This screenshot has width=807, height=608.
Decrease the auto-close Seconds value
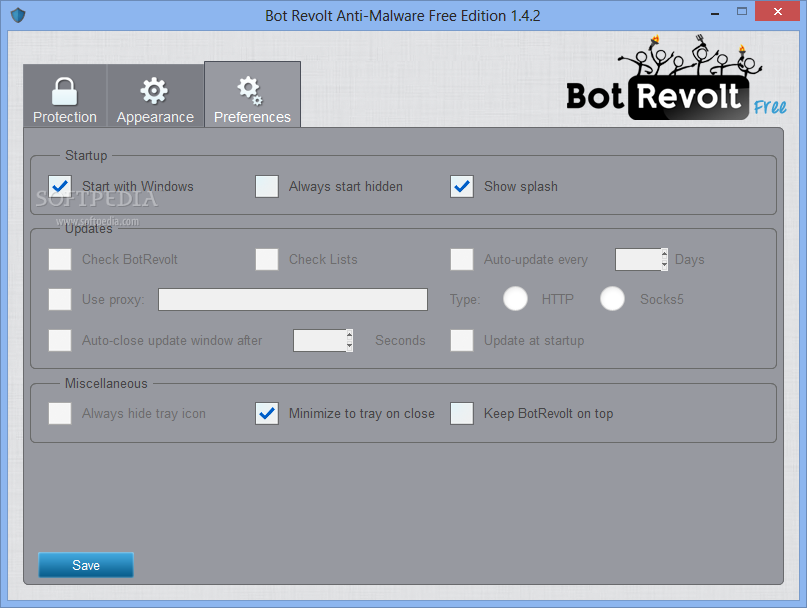coord(349,346)
